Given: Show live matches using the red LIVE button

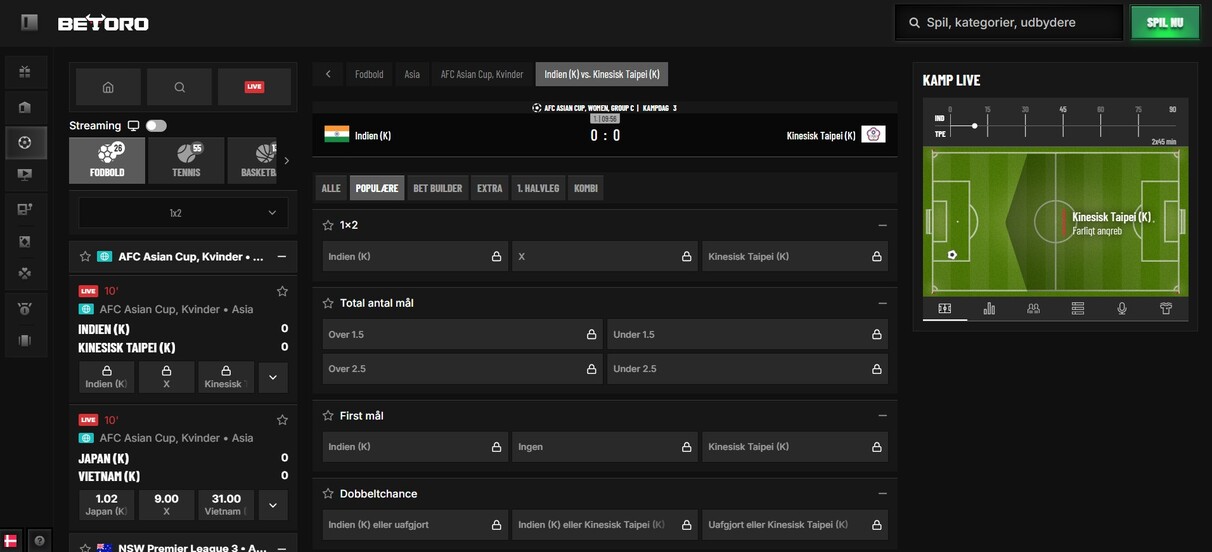Looking at the screenshot, I should point(254,87).
